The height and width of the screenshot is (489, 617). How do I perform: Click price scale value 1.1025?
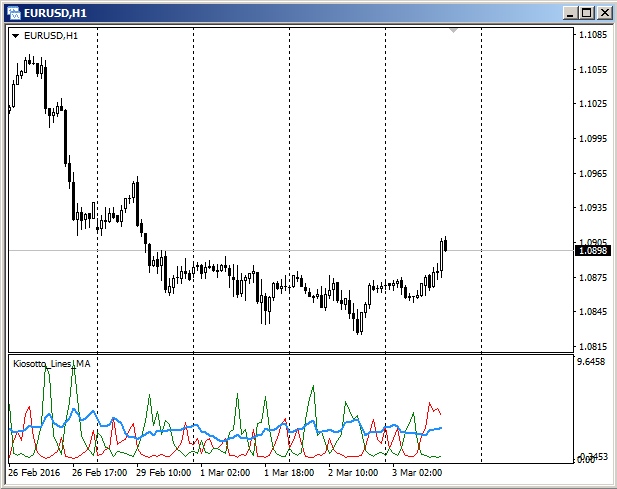pyautogui.click(x=593, y=104)
